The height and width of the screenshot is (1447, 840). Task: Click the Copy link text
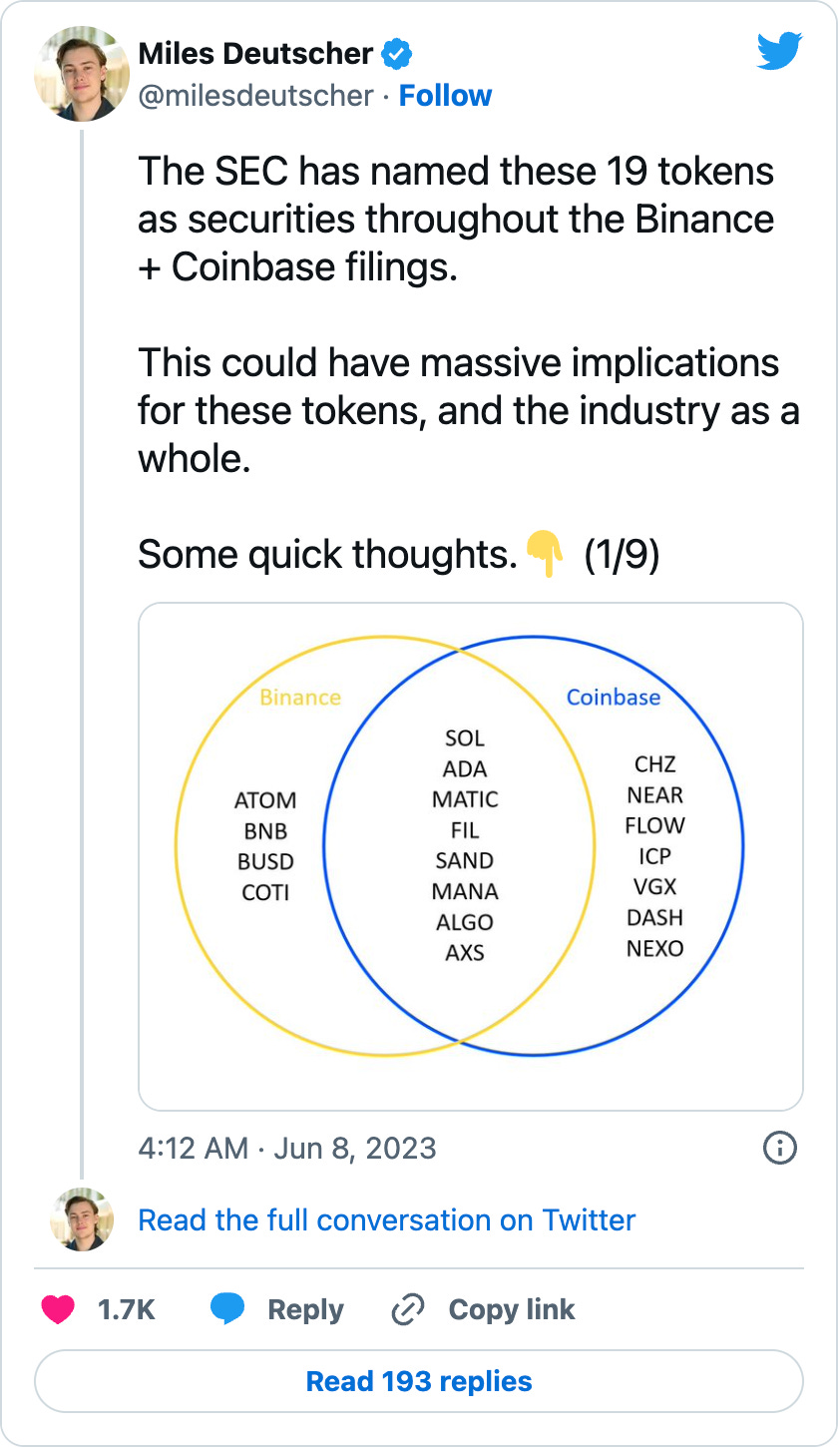[512, 1309]
